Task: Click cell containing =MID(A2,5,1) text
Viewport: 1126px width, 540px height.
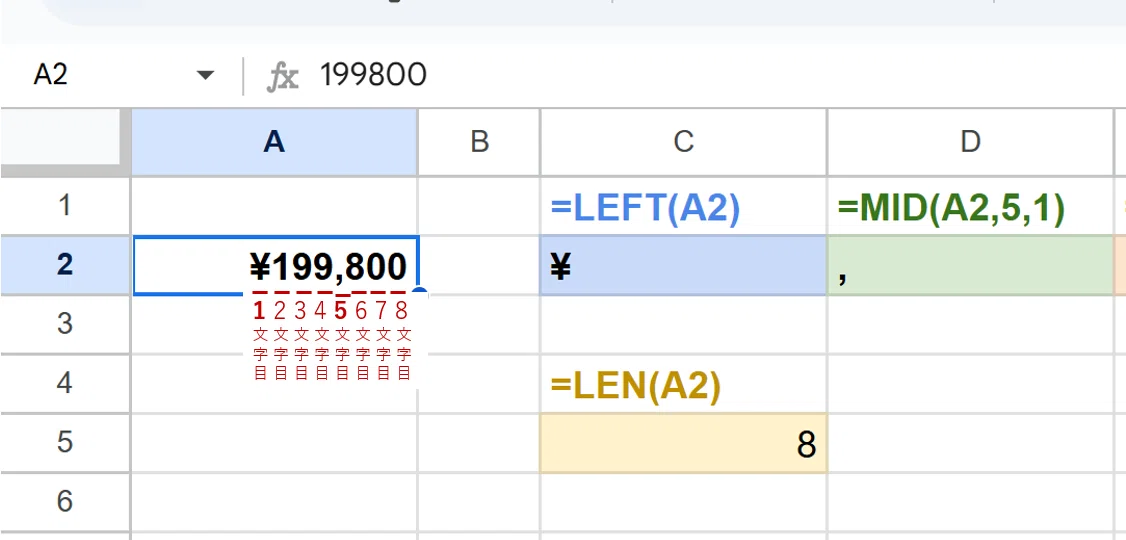Action: tap(970, 206)
